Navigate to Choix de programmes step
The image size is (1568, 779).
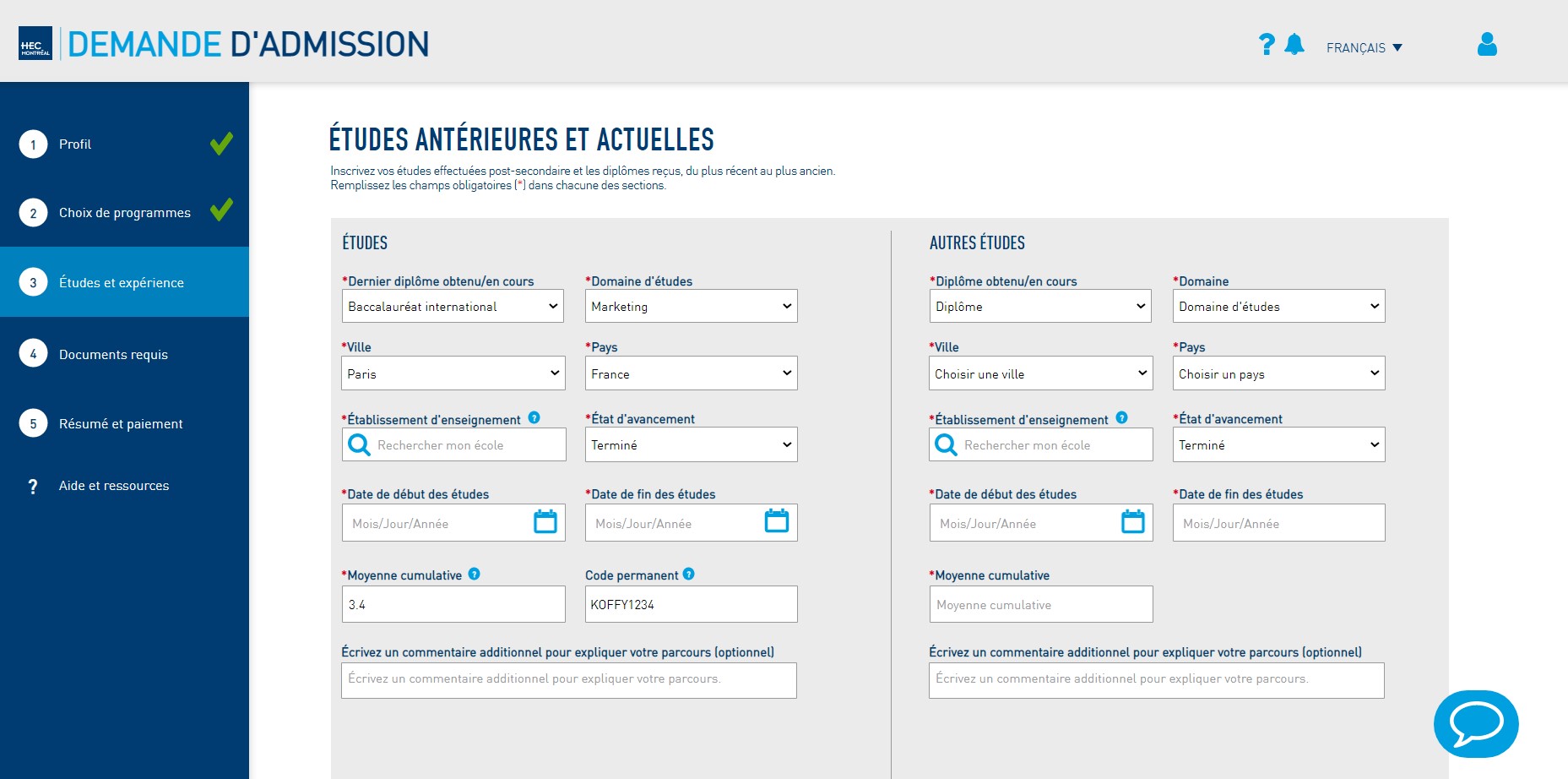coord(124,213)
